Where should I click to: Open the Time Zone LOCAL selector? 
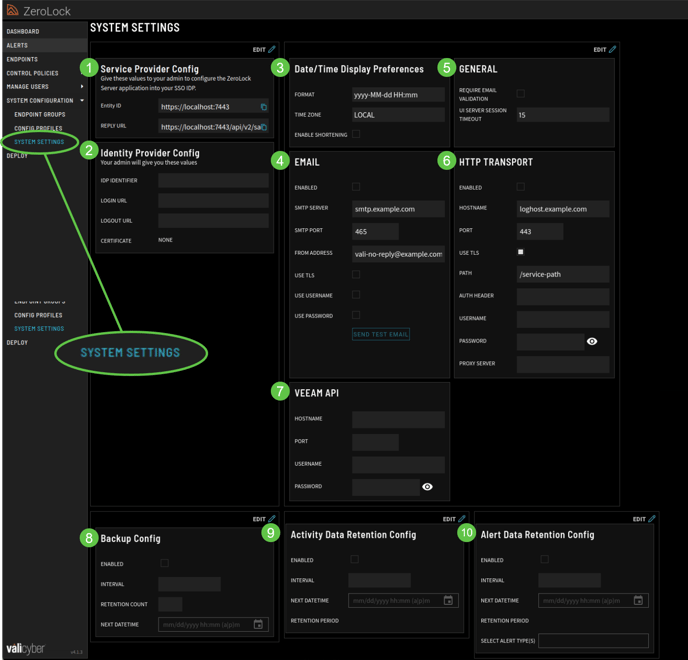398,115
